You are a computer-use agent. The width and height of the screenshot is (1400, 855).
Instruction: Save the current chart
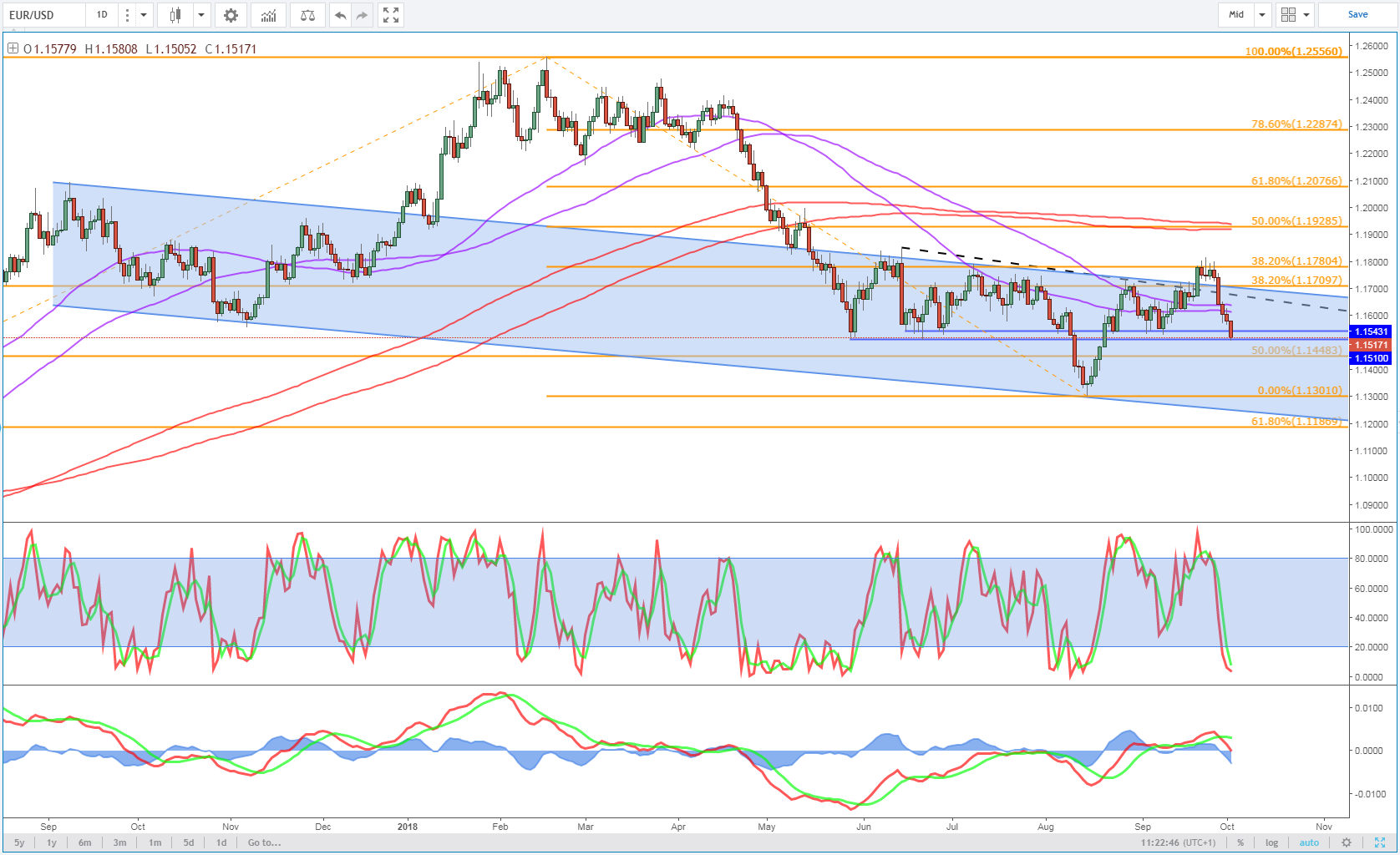pos(1357,15)
